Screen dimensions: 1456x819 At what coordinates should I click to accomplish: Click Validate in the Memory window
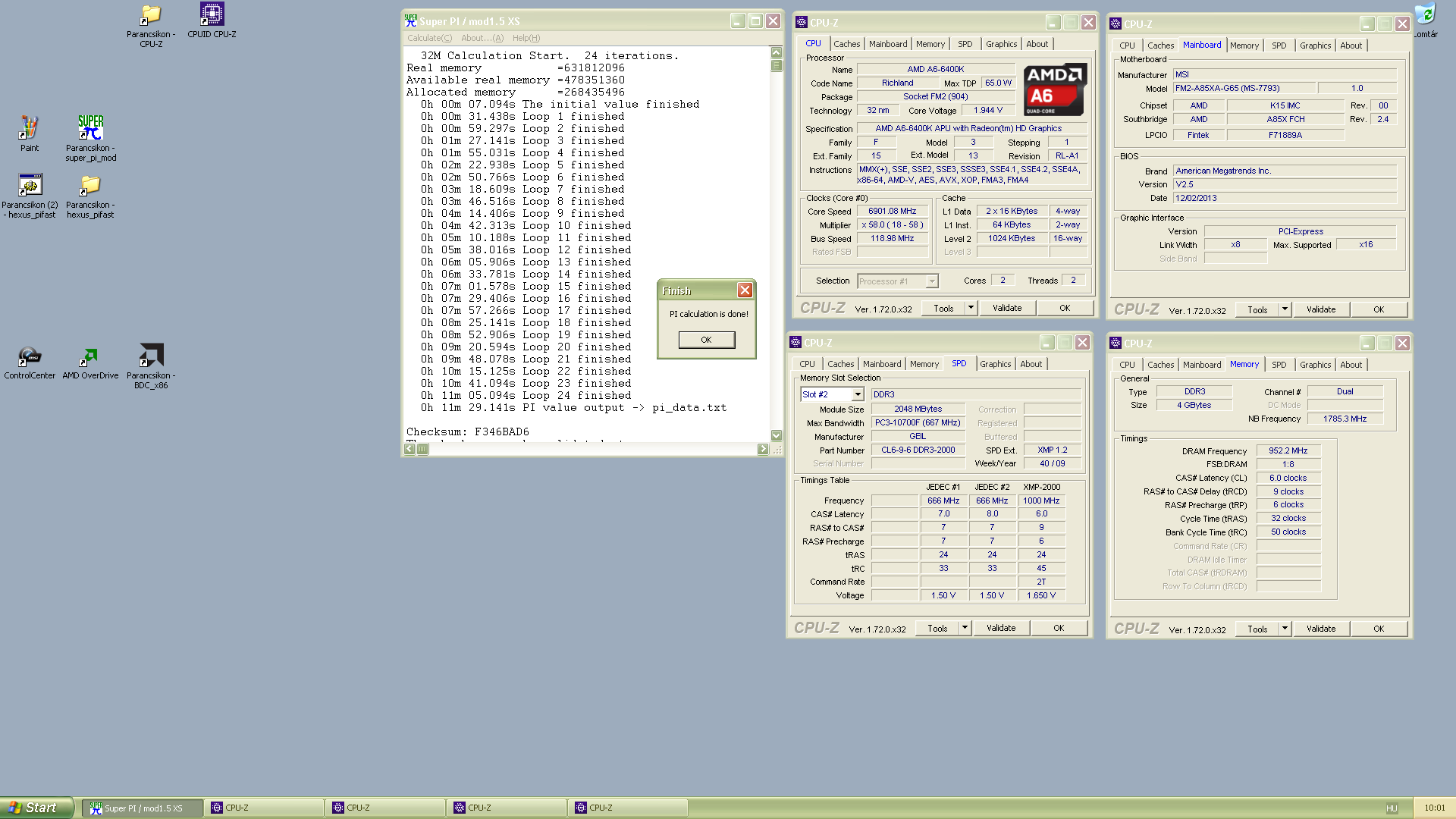pos(1321,629)
